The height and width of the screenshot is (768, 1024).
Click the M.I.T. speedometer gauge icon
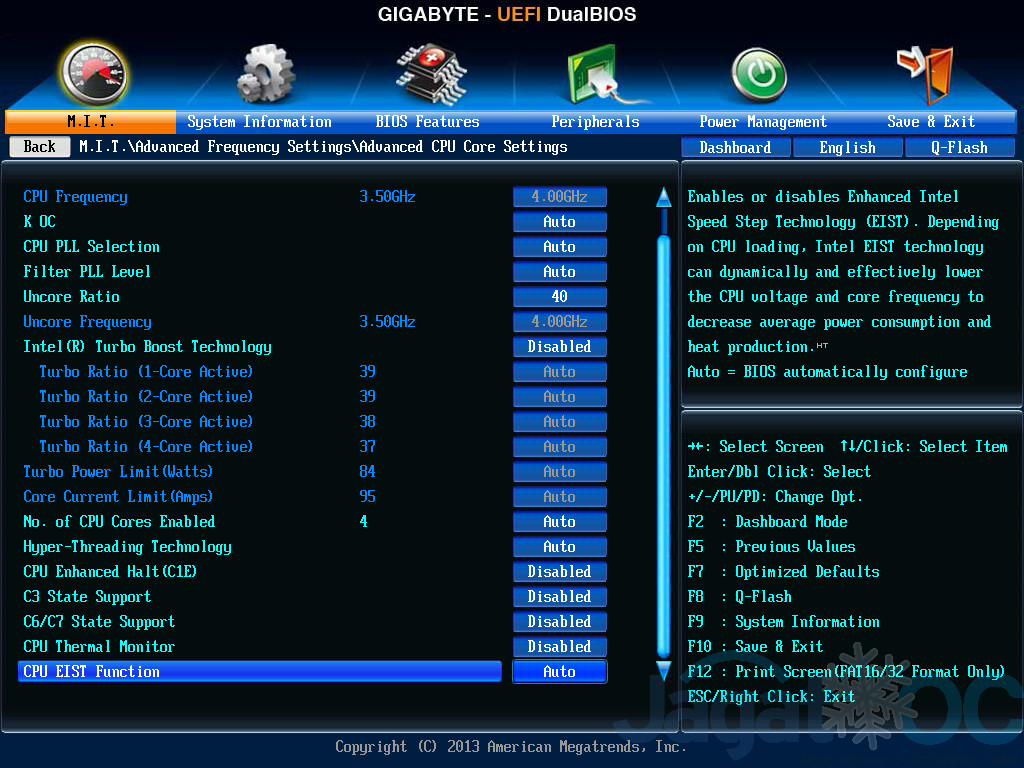93,73
